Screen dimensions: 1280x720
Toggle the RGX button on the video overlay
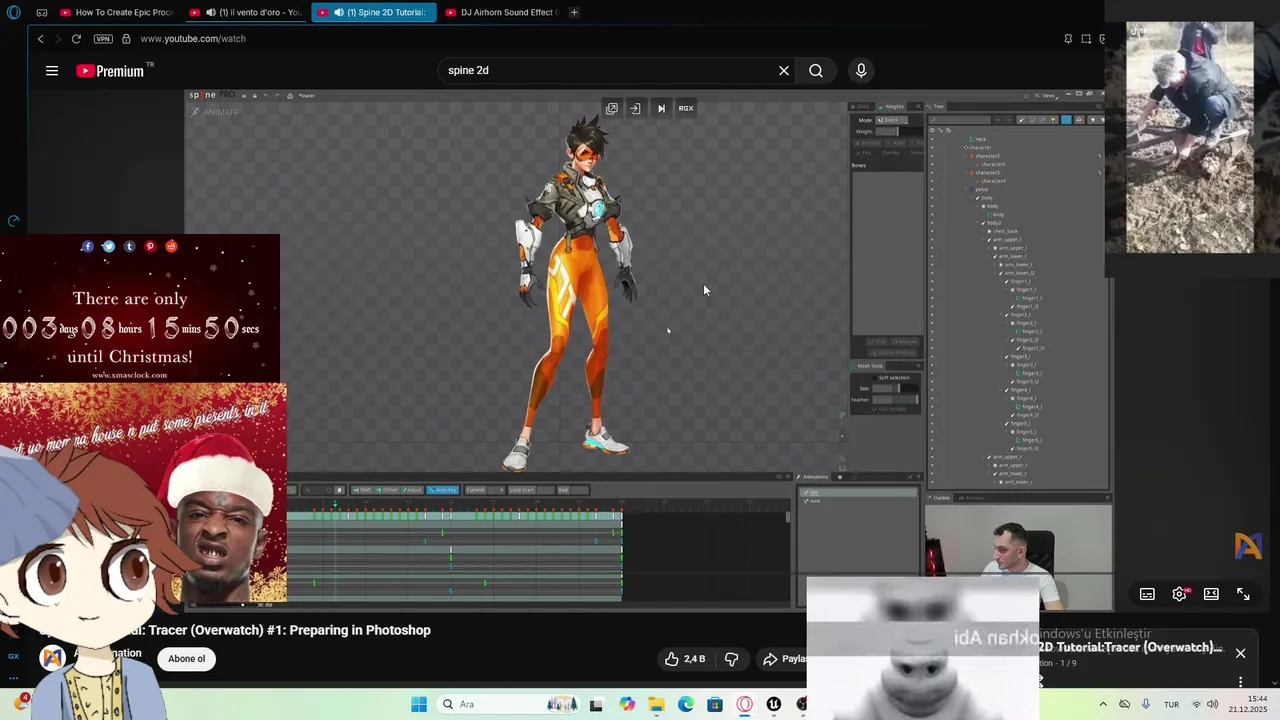(x=686, y=108)
